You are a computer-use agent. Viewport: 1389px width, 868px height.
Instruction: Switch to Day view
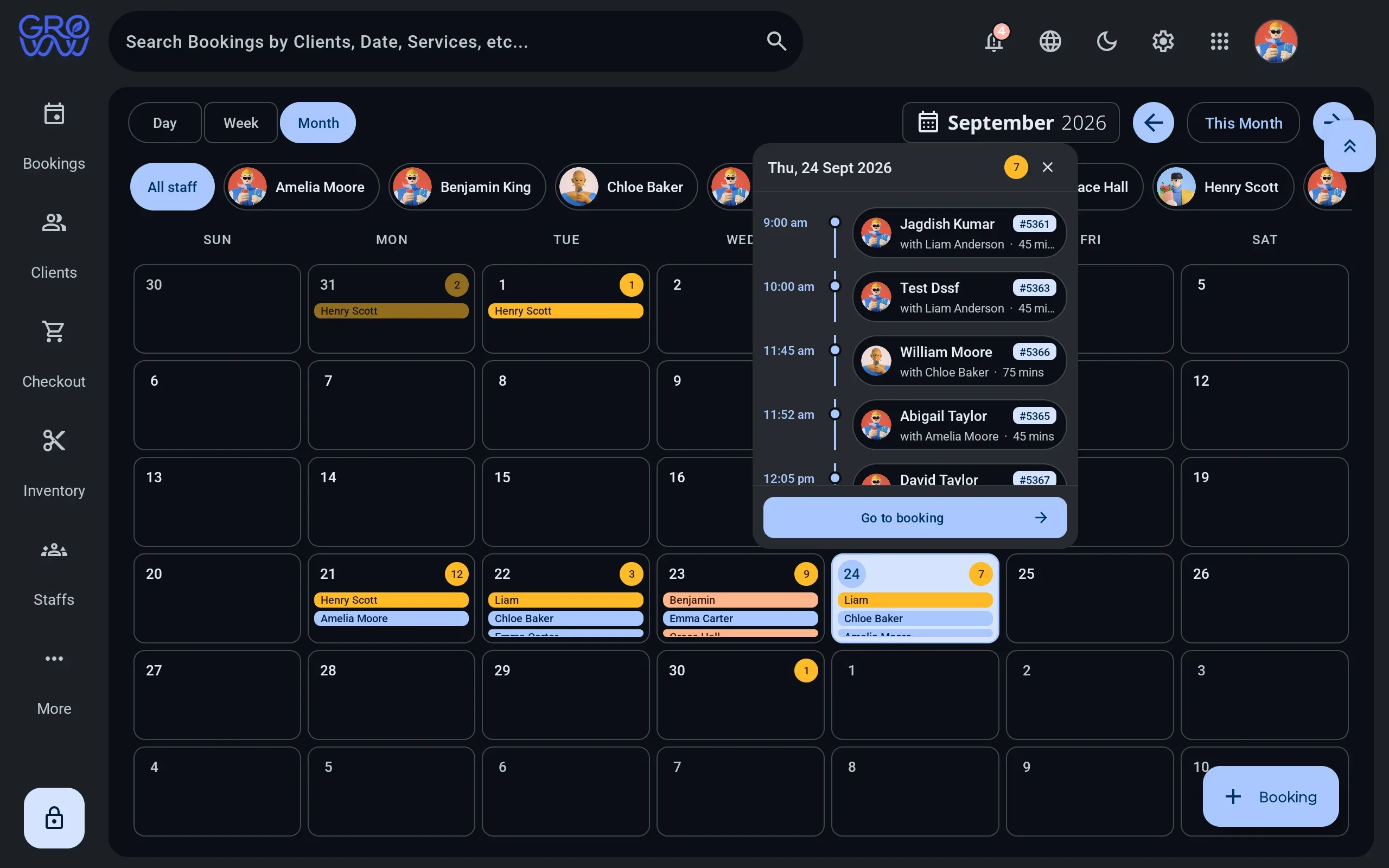pos(165,122)
